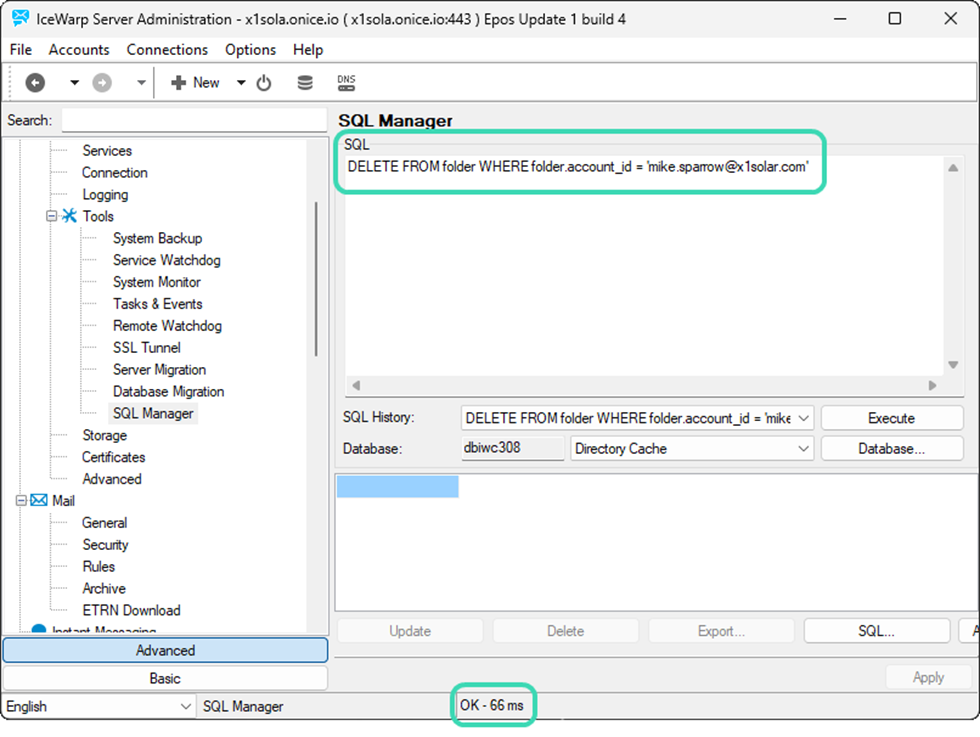Click the SQL editor scroll down arrow
The image size is (980, 737).
[x=953, y=364]
